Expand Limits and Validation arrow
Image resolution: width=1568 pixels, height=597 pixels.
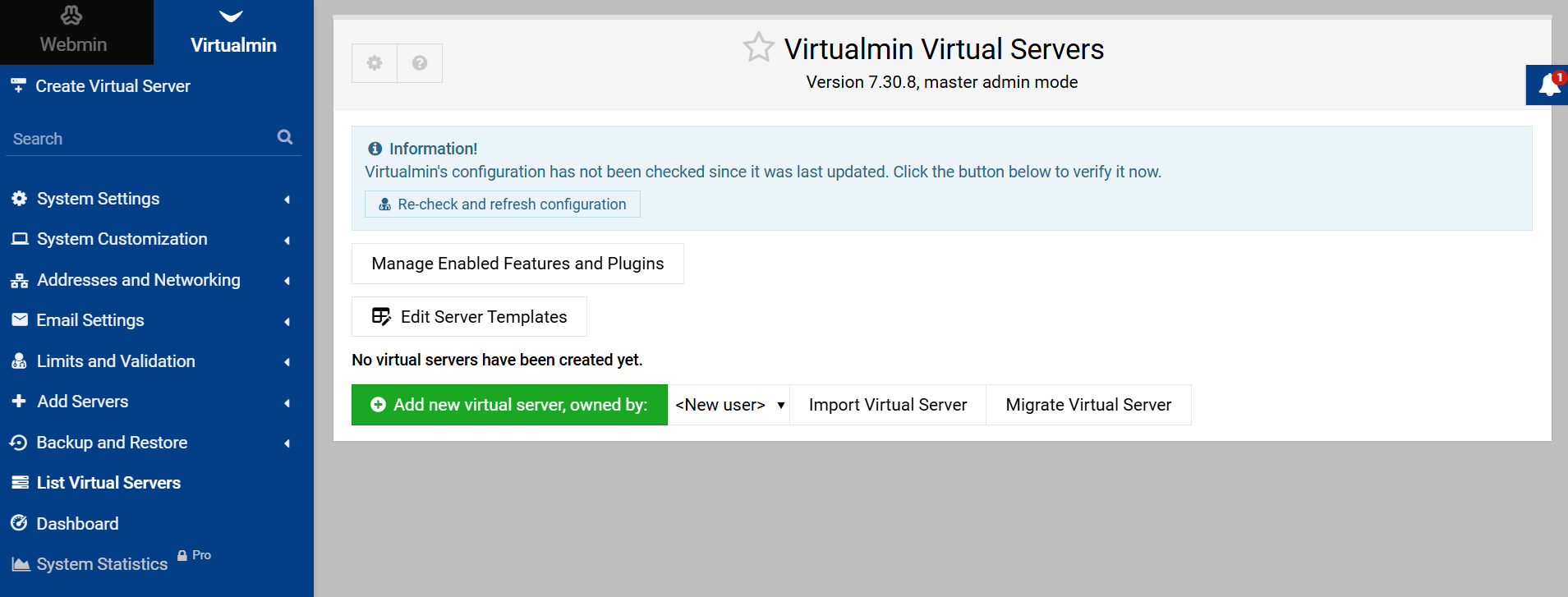point(287,362)
